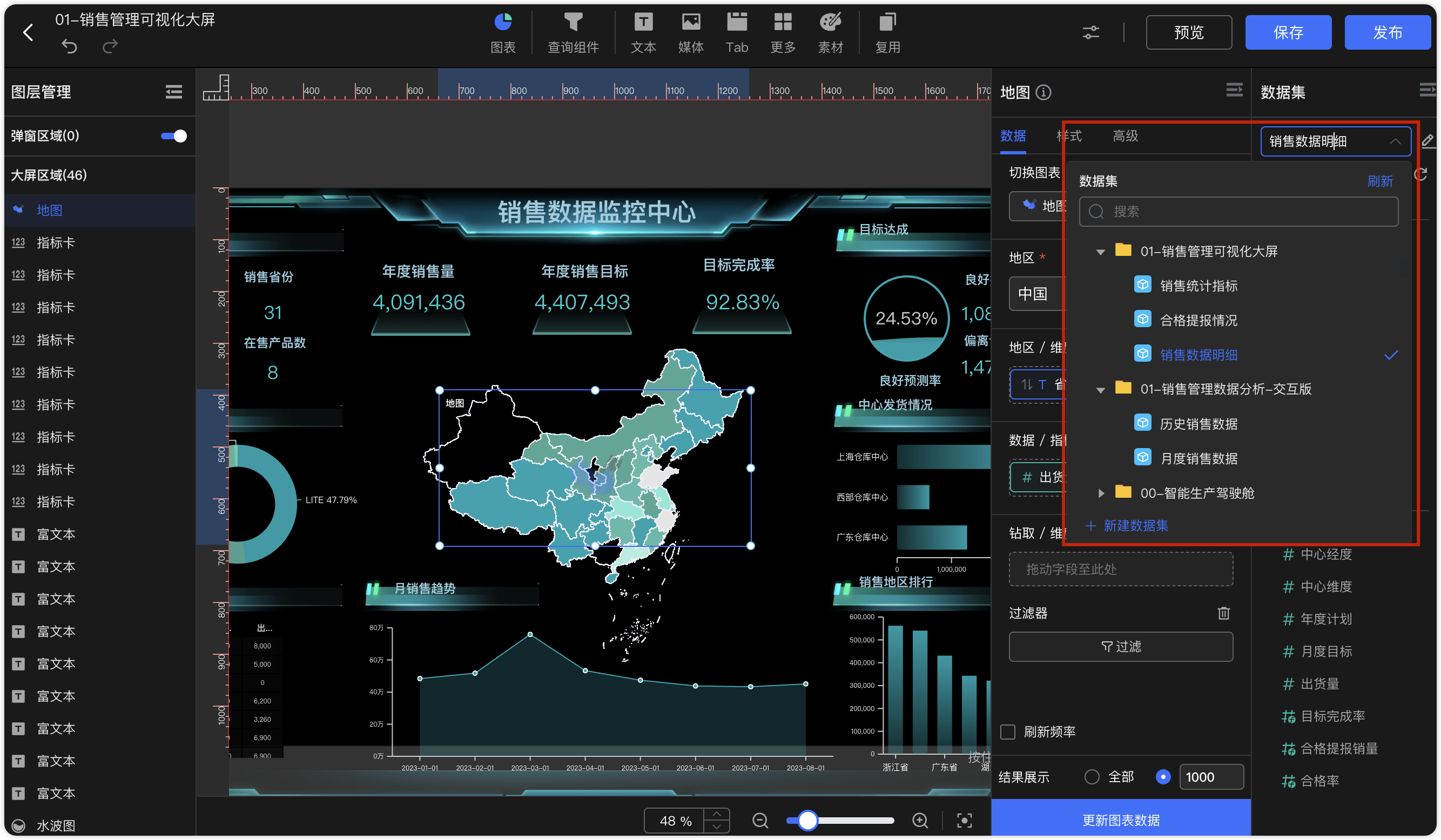Select the 全部 result display option

(x=1092, y=777)
